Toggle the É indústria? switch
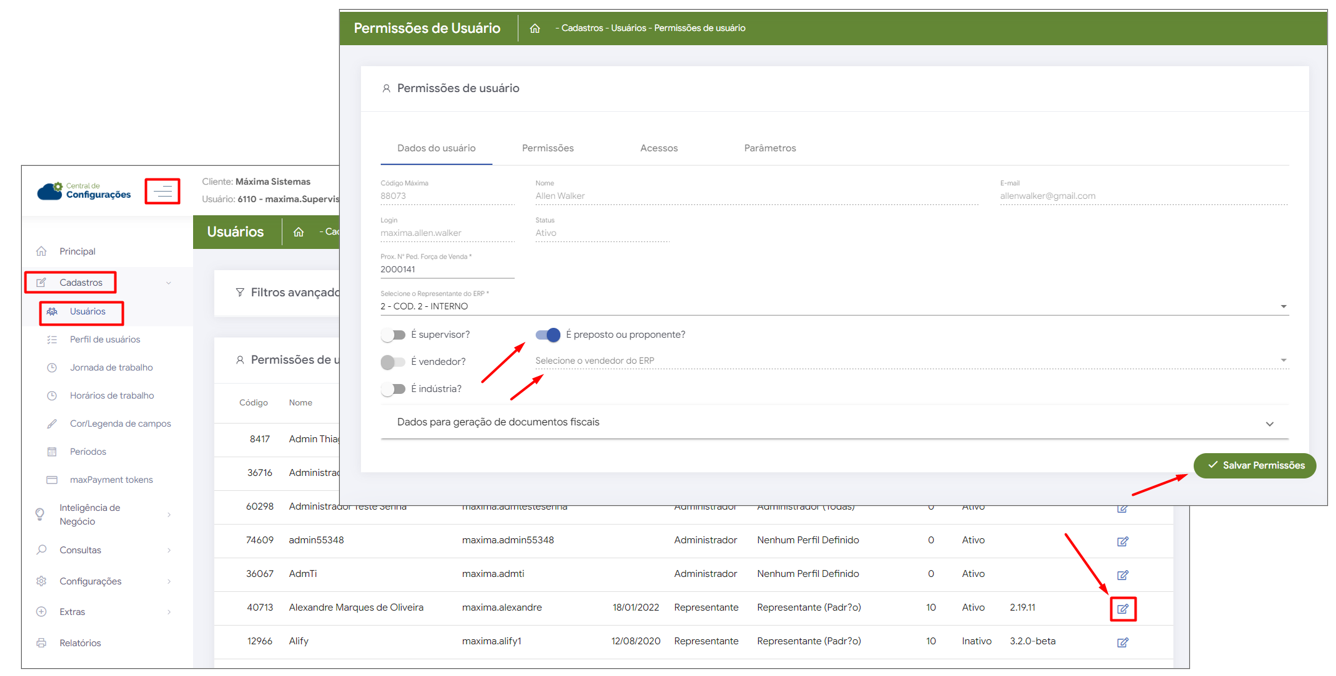 click(x=393, y=389)
